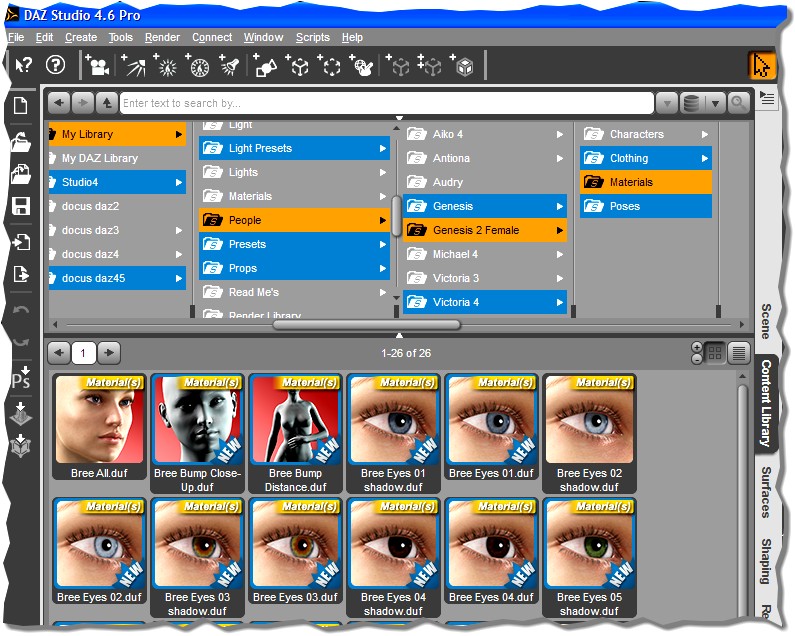
Task: Create new primitive shapes icon
Action: click(x=266, y=65)
